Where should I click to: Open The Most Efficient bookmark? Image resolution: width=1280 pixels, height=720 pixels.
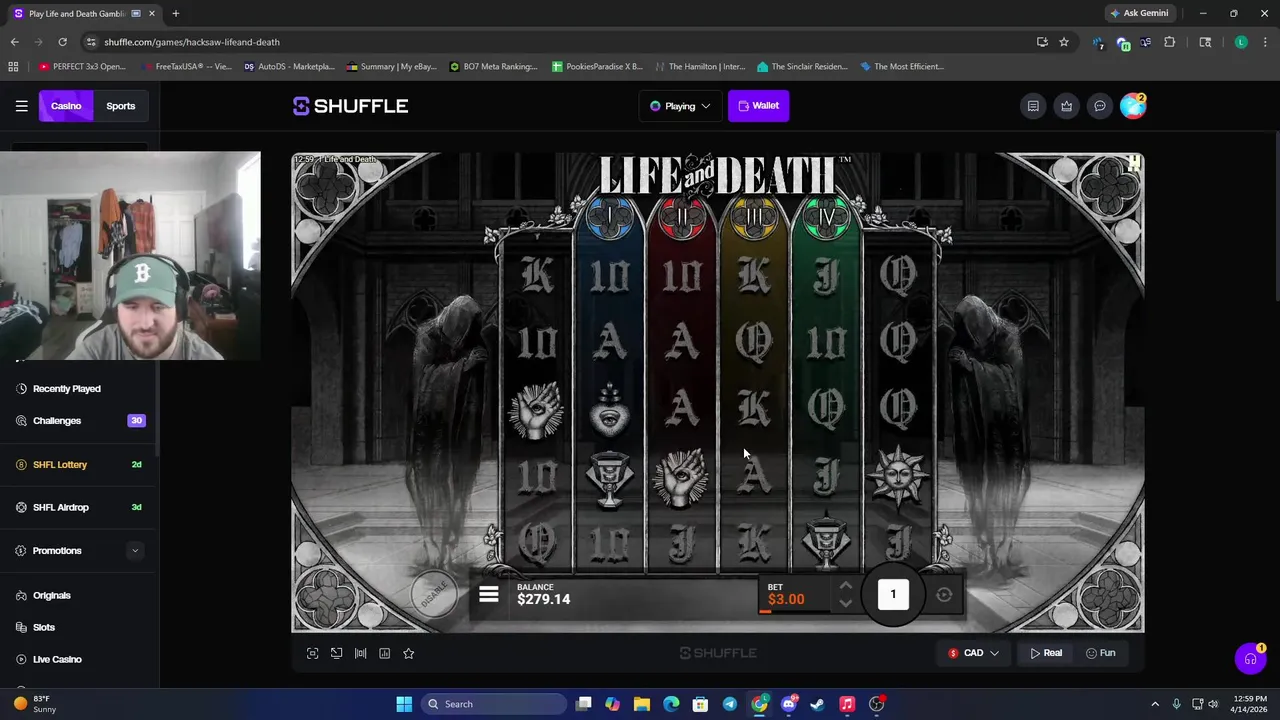point(902,67)
